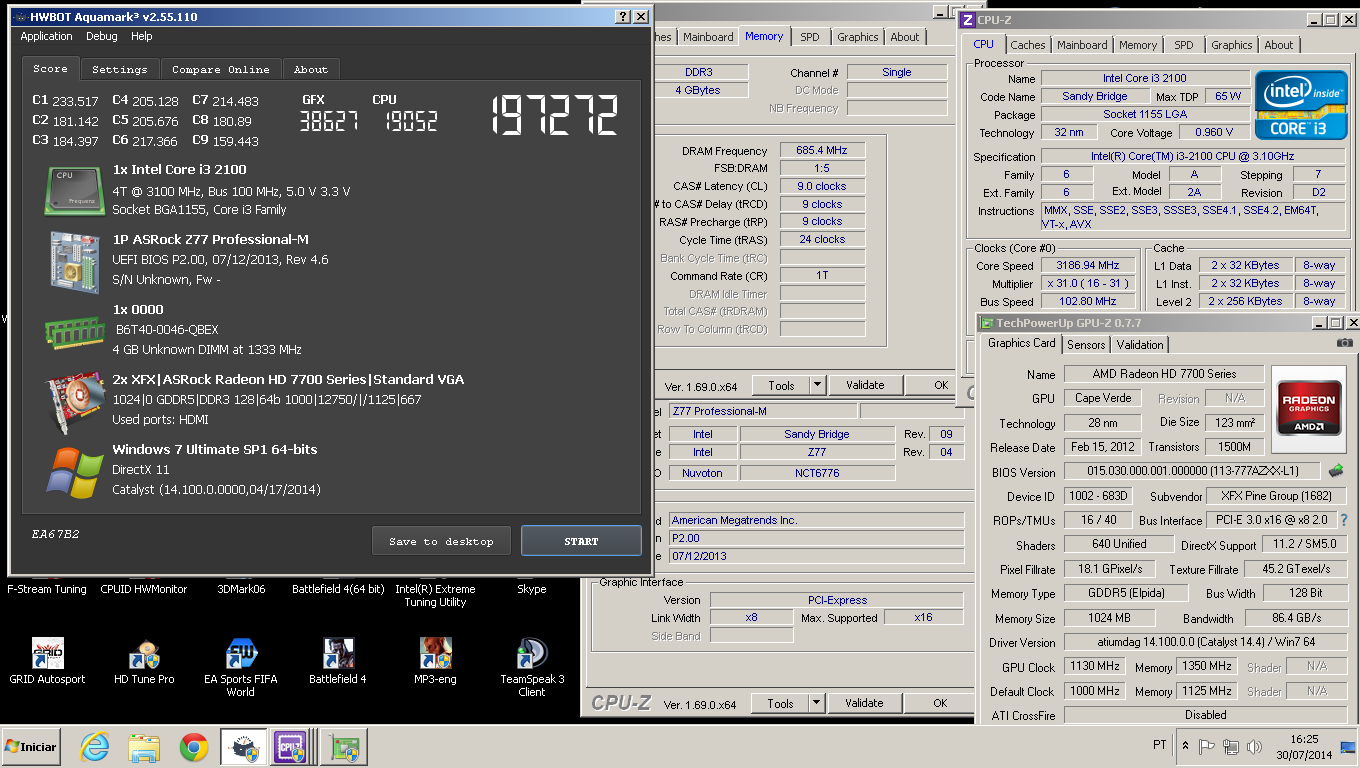Click the Multiplier value x 31.0
The height and width of the screenshot is (768, 1360).
[1087, 283]
